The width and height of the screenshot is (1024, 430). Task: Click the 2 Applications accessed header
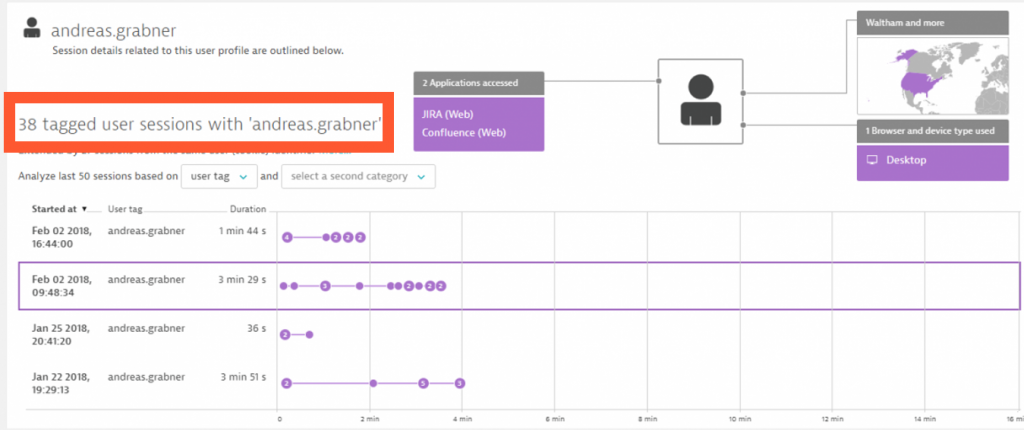479,83
